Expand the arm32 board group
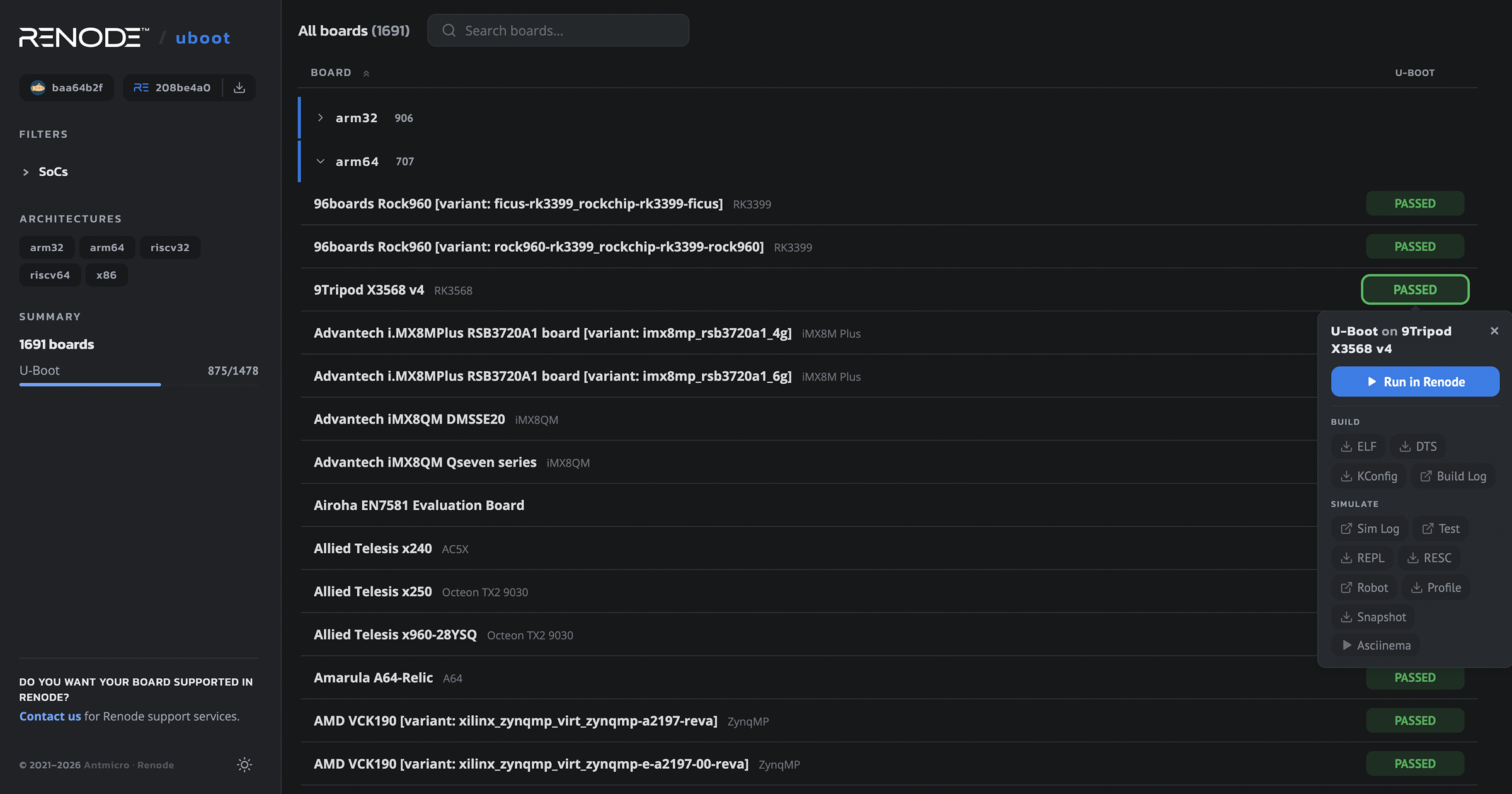 click(x=321, y=118)
